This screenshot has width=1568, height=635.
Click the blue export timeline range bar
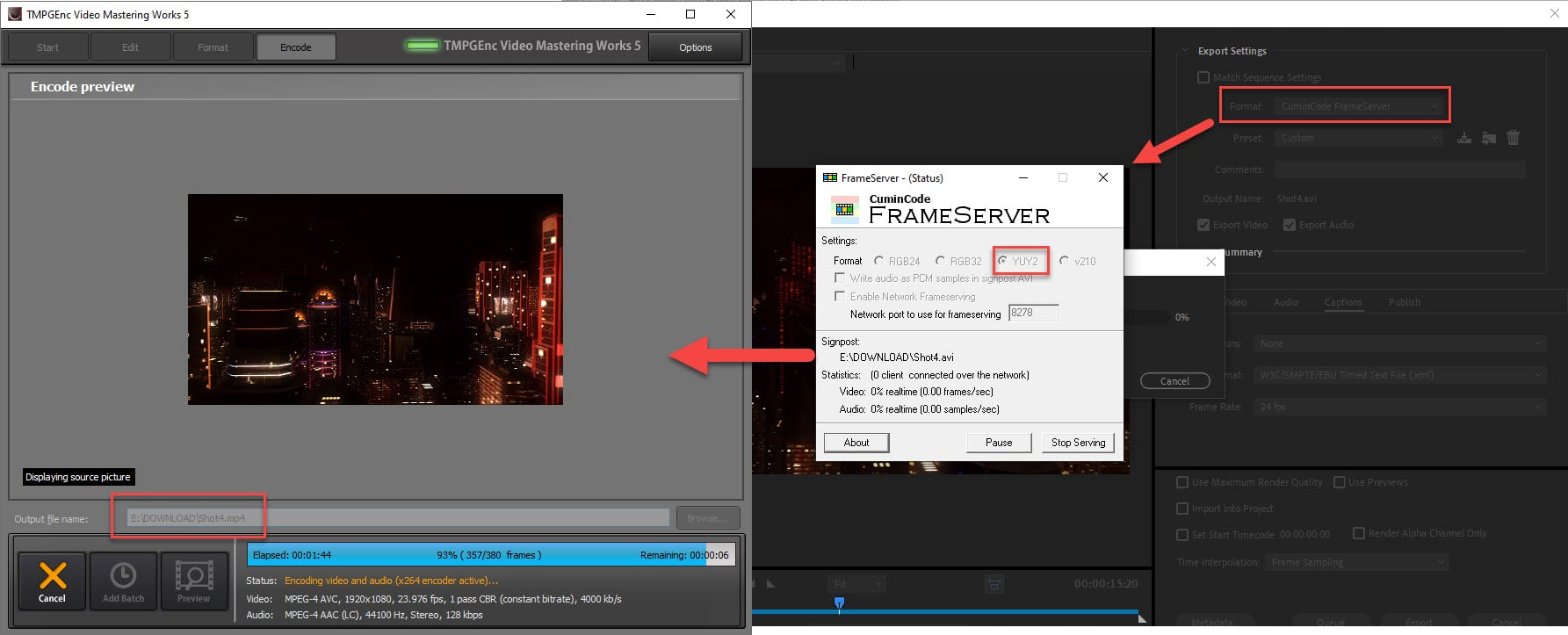[x=945, y=611]
